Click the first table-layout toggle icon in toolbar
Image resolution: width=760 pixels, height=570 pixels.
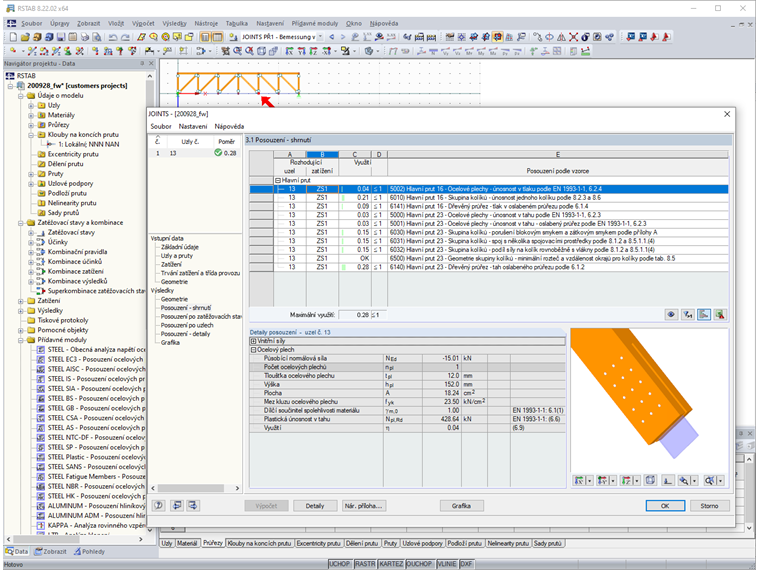coord(206,37)
